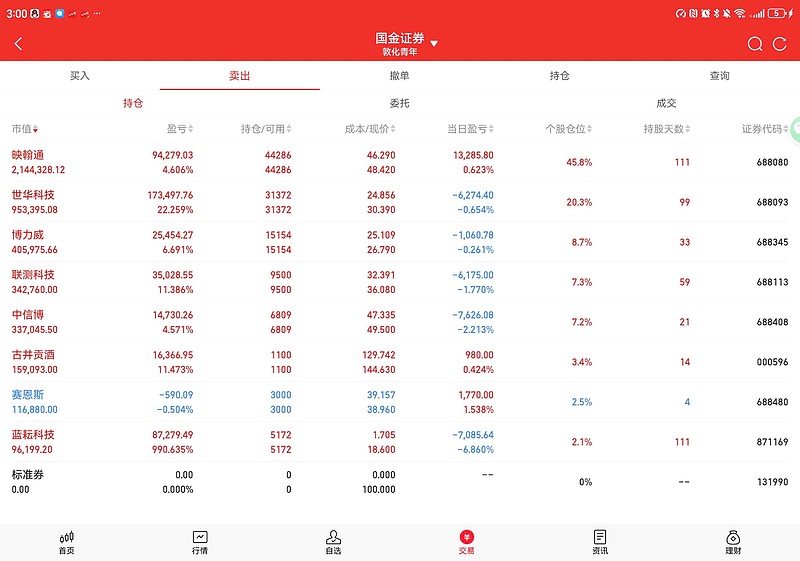This screenshot has width=800, height=561.
Task: Tap 蓝耘科技 daily loss -7,085.64
Action: coord(473,435)
